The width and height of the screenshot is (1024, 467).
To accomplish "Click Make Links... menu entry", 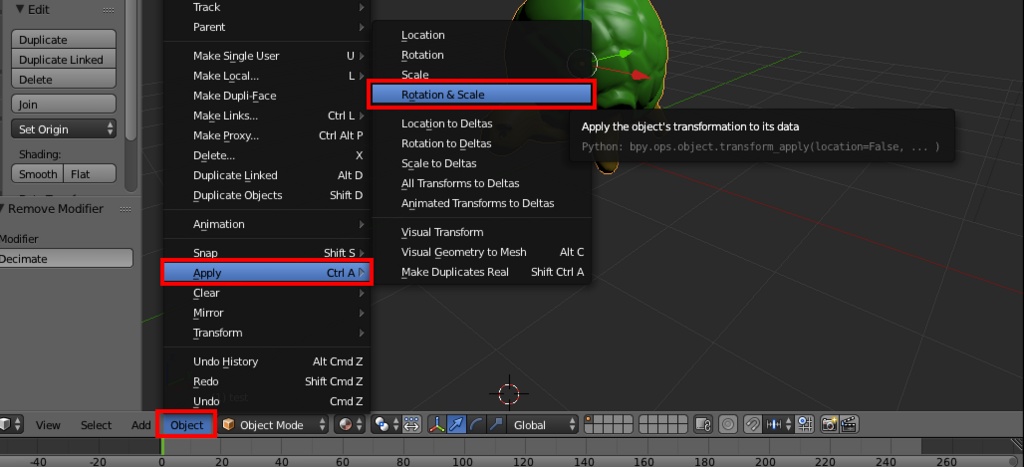I will [x=266, y=116].
